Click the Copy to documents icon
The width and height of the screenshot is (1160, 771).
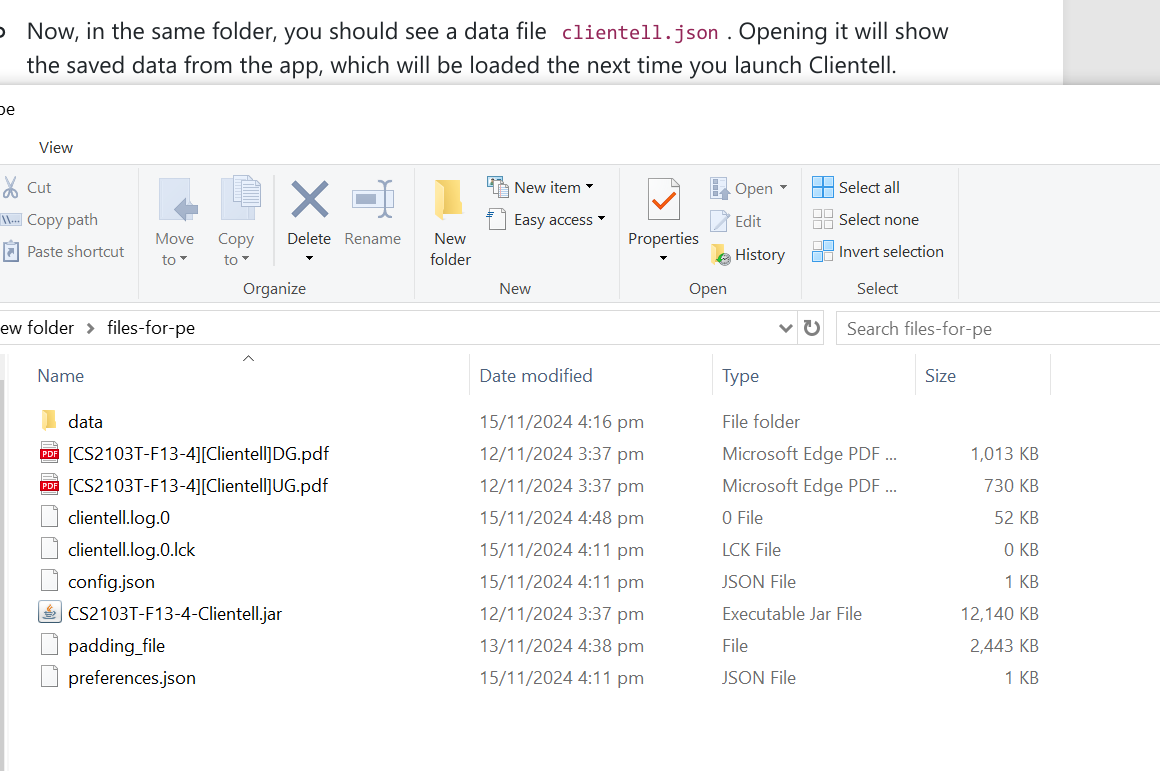[x=240, y=198]
